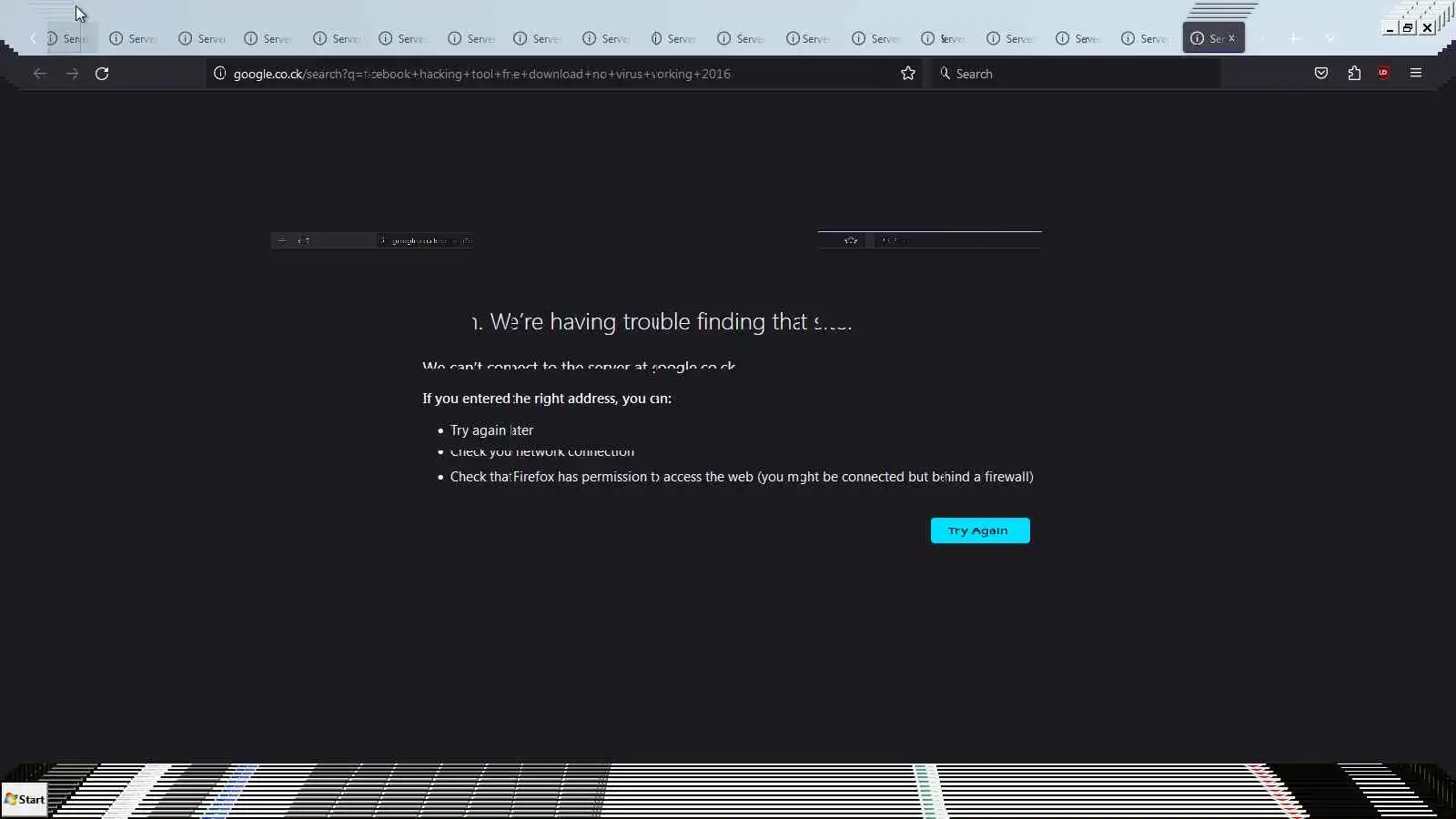Open the Windows Start menu
The image size is (1456, 819).
pos(25,800)
